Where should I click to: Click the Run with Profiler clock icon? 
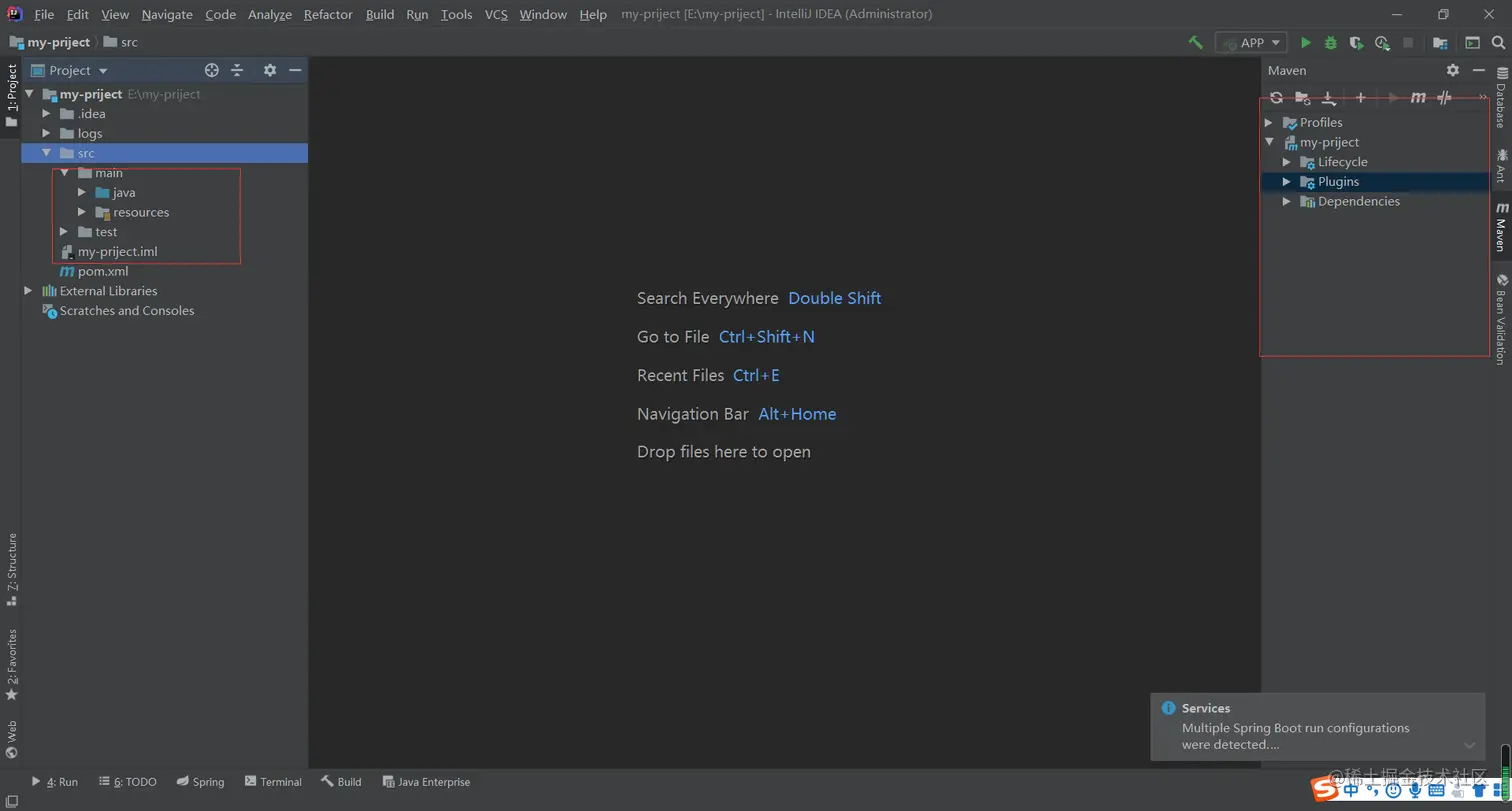tap(1382, 43)
